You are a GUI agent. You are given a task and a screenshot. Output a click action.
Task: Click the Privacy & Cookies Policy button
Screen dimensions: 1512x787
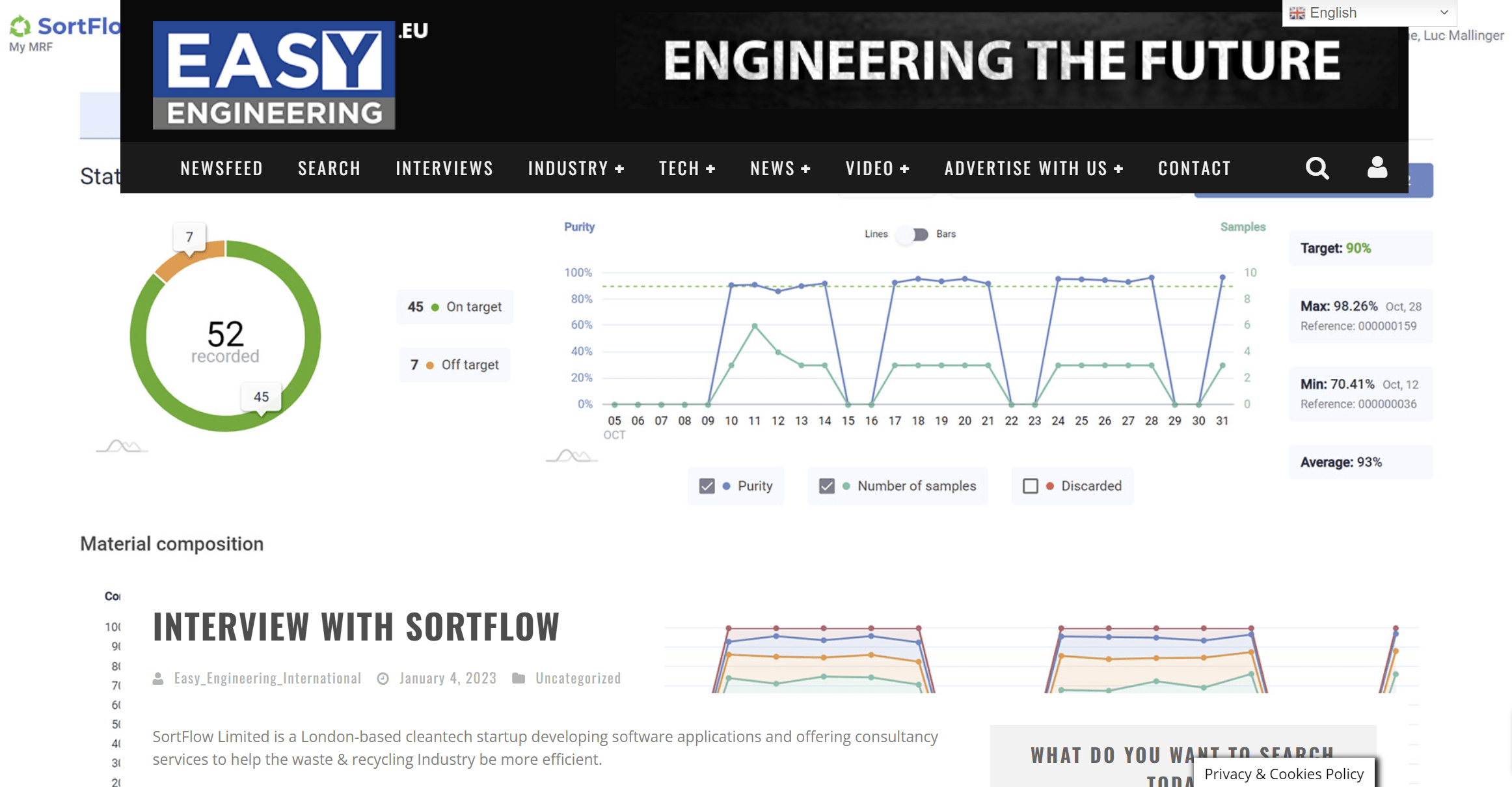pos(1284,773)
